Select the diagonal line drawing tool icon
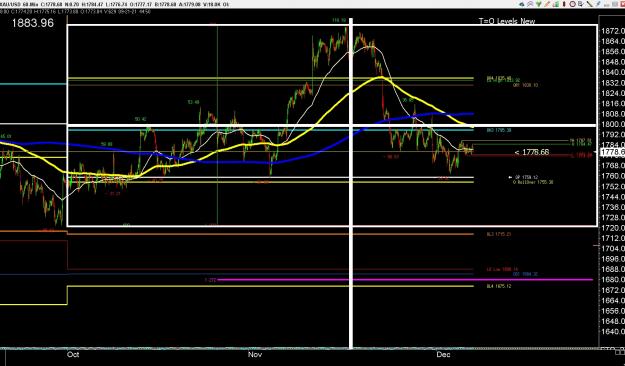Image resolution: width=625 pixels, height=366 pixels. tap(590, 4)
